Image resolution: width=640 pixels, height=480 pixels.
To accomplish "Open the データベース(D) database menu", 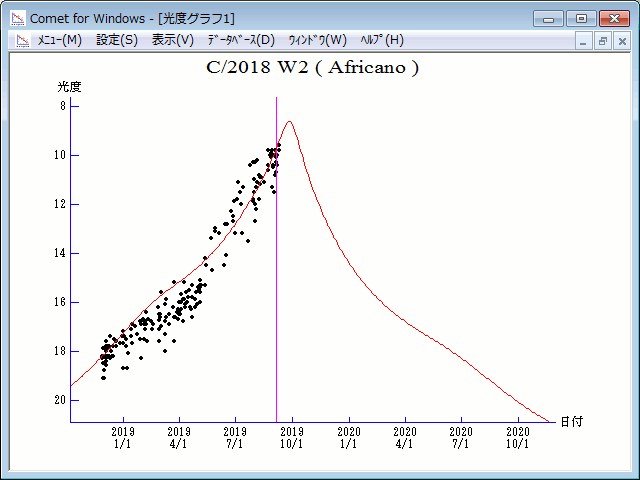I will pyautogui.click(x=240, y=40).
